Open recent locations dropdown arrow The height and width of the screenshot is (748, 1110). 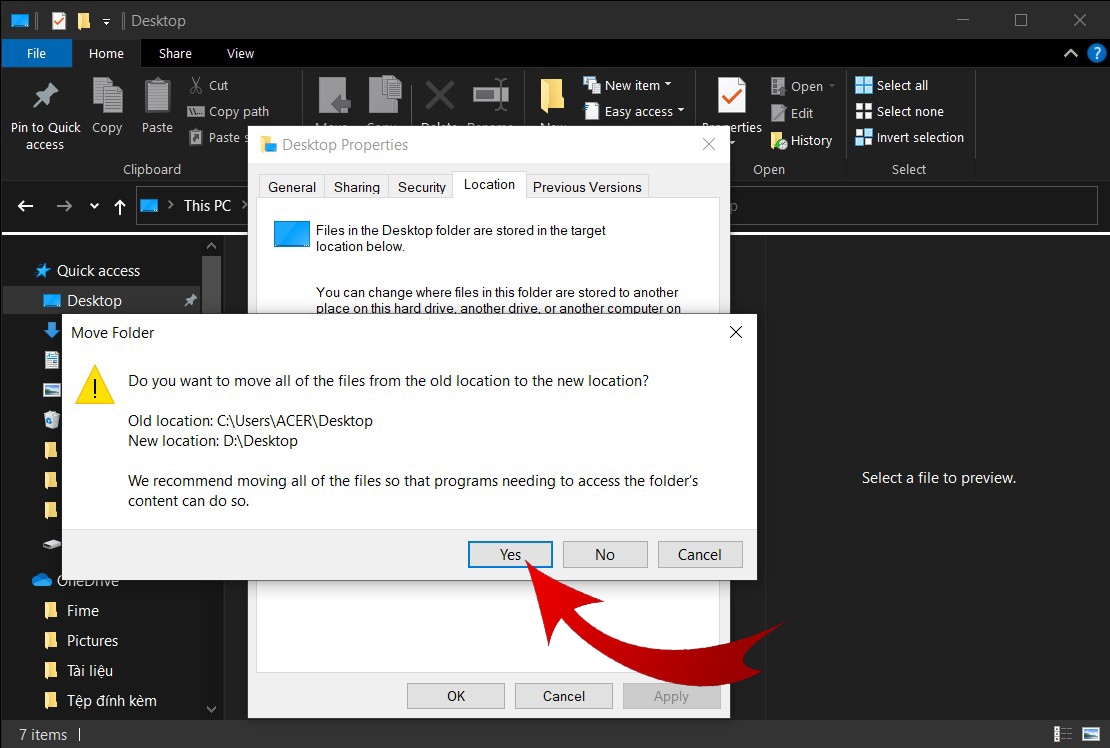94,206
